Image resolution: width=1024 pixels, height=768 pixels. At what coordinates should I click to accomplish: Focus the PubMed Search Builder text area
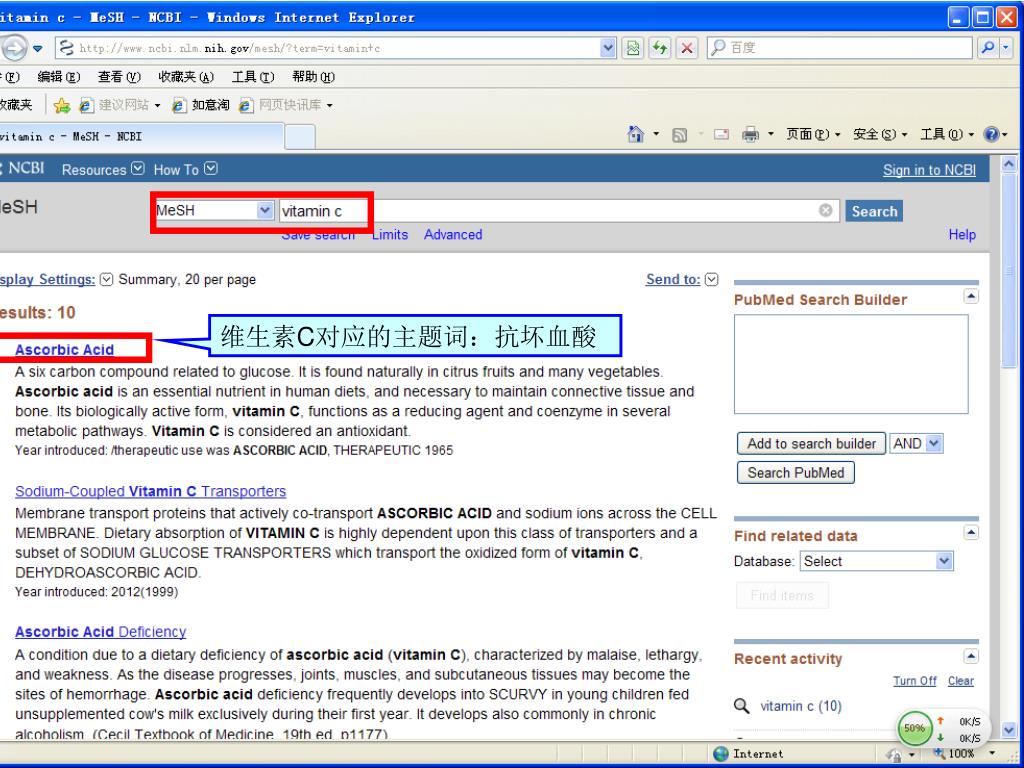pyautogui.click(x=851, y=364)
